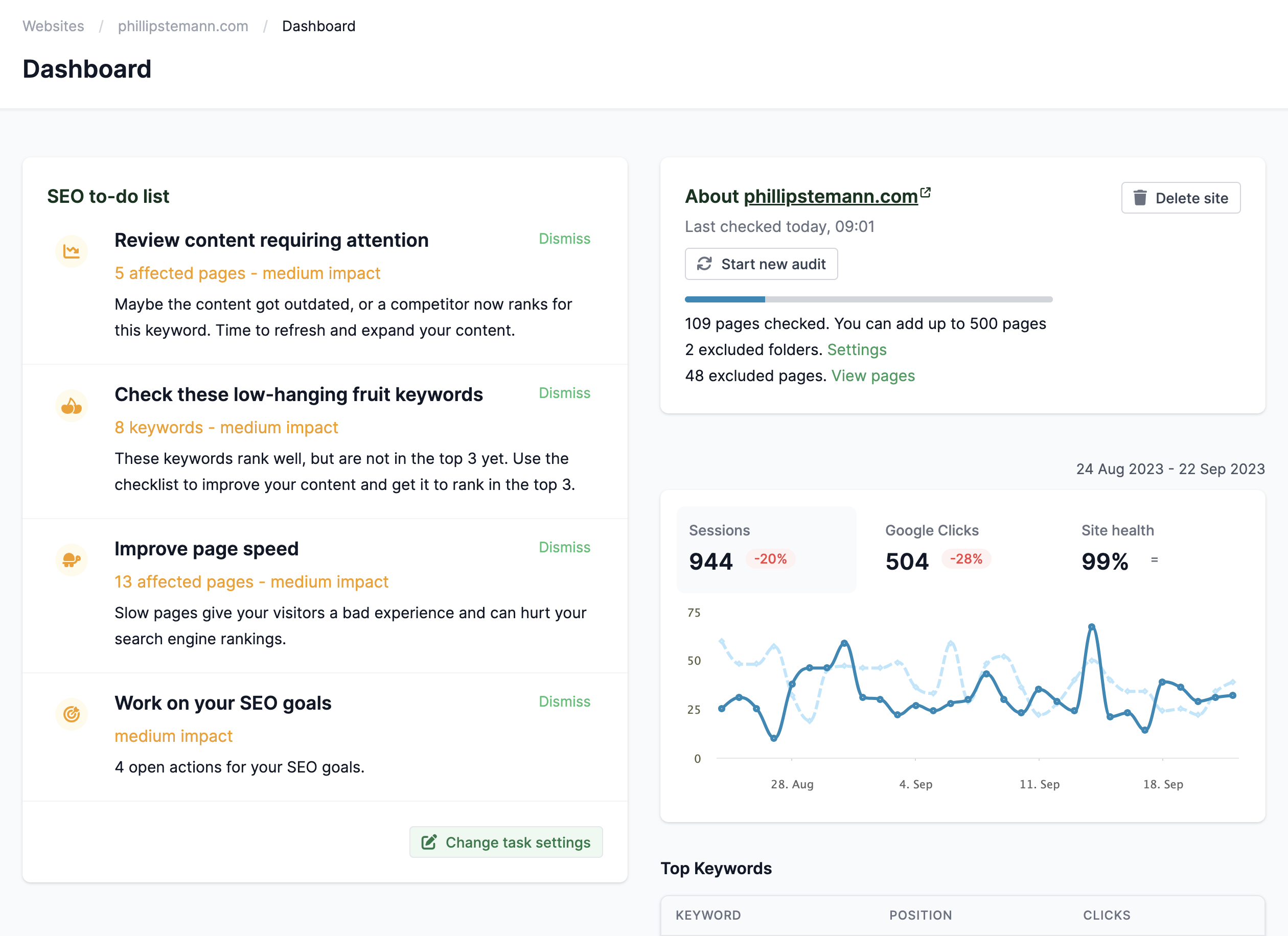Click the 24 Aug 2023 - 22 Sep 2023 date range
Viewport: 1288px width, 936px height.
1170,469
